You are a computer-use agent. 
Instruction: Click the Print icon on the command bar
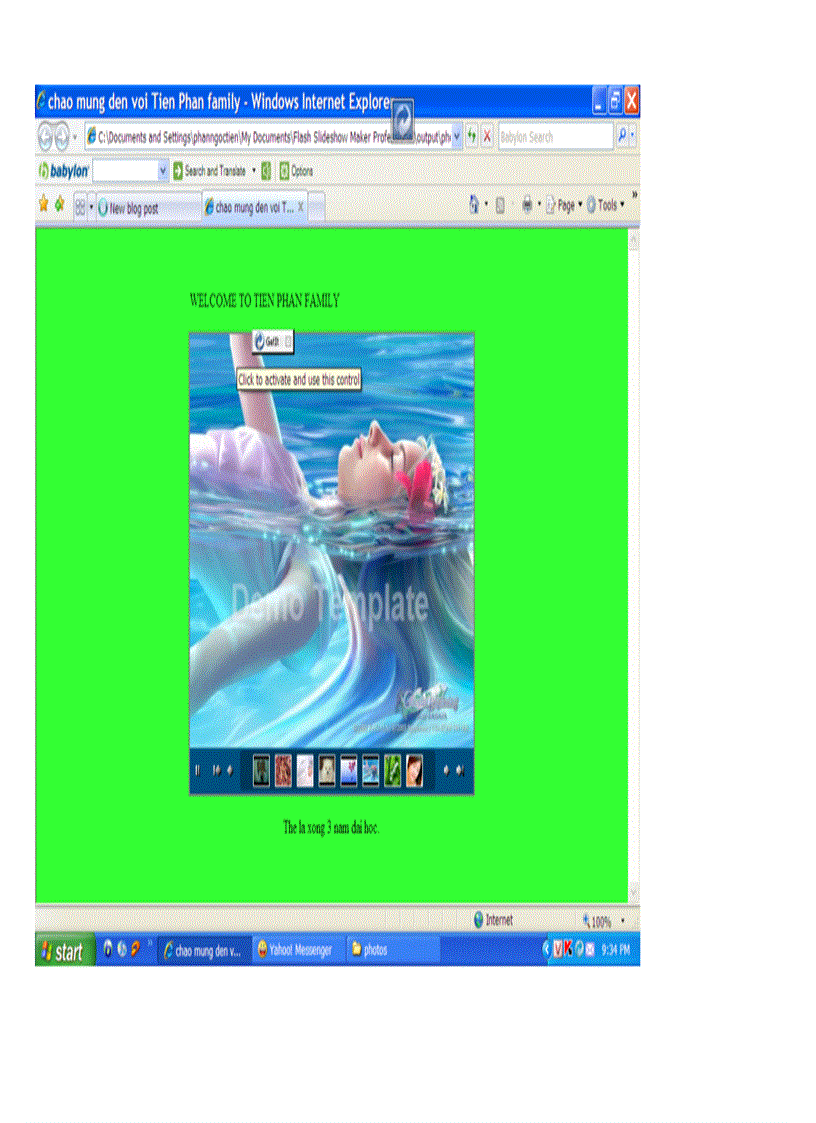tap(527, 204)
